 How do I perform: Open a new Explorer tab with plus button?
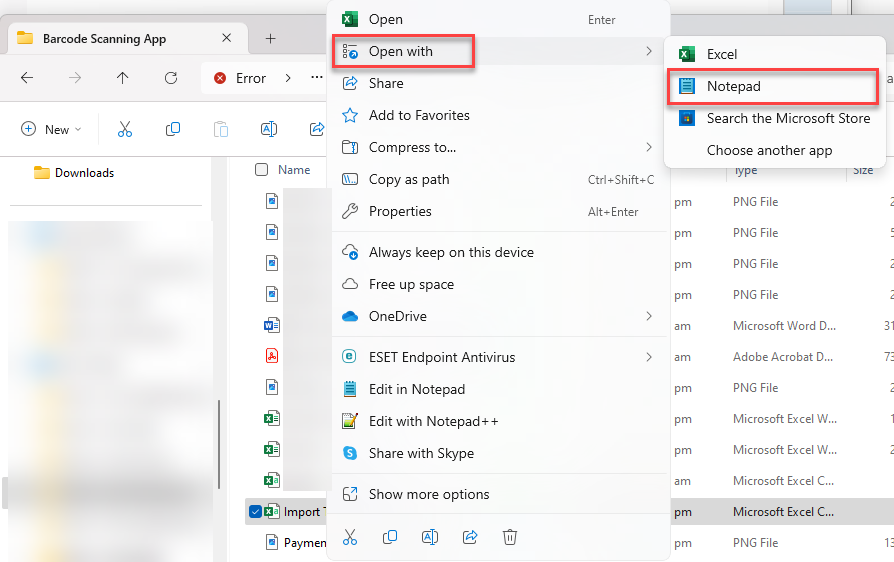[270, 39]
